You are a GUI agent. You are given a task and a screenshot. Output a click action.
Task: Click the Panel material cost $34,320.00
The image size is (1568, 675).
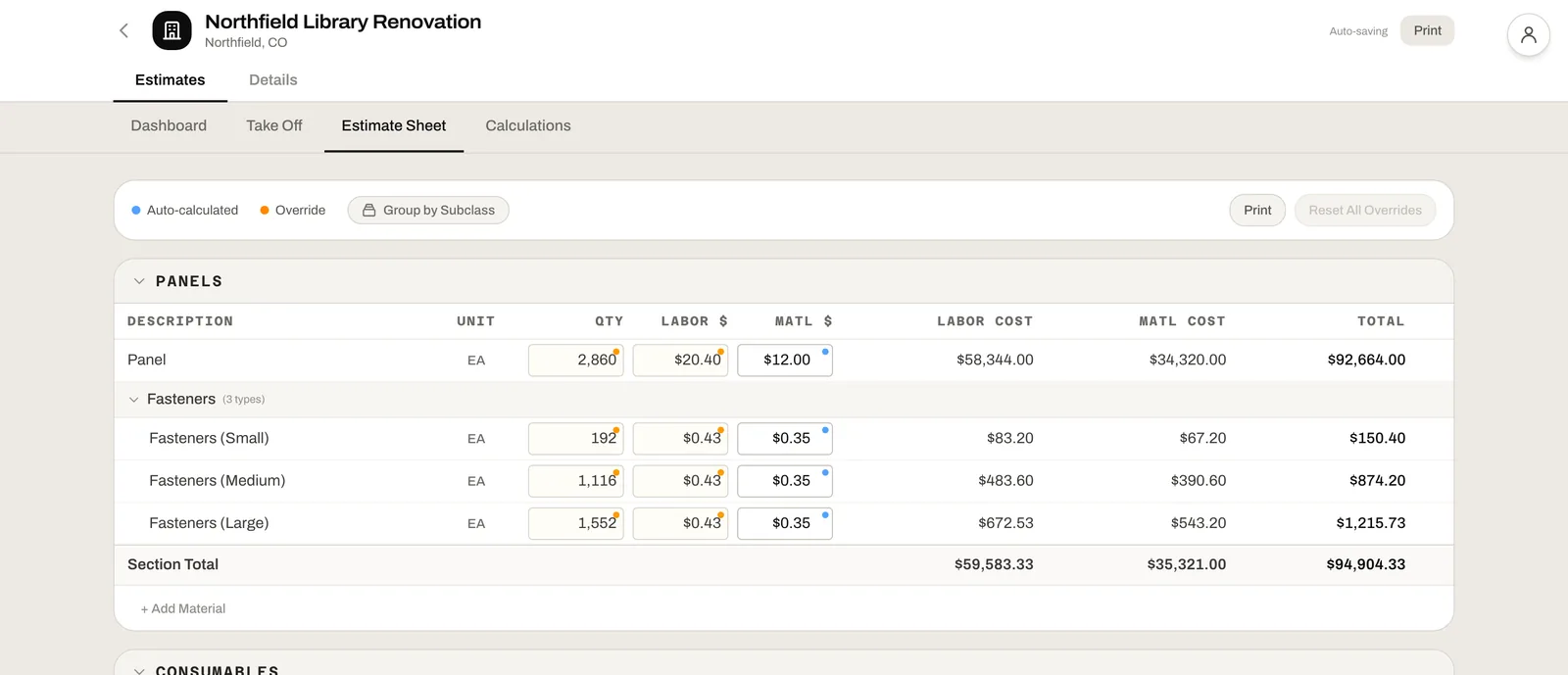(x=1188, y=361)
